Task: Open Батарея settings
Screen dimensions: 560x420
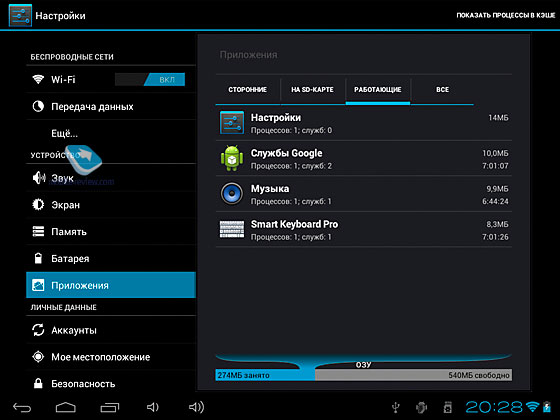Action: pyautogui.click(x=111, y=258)
